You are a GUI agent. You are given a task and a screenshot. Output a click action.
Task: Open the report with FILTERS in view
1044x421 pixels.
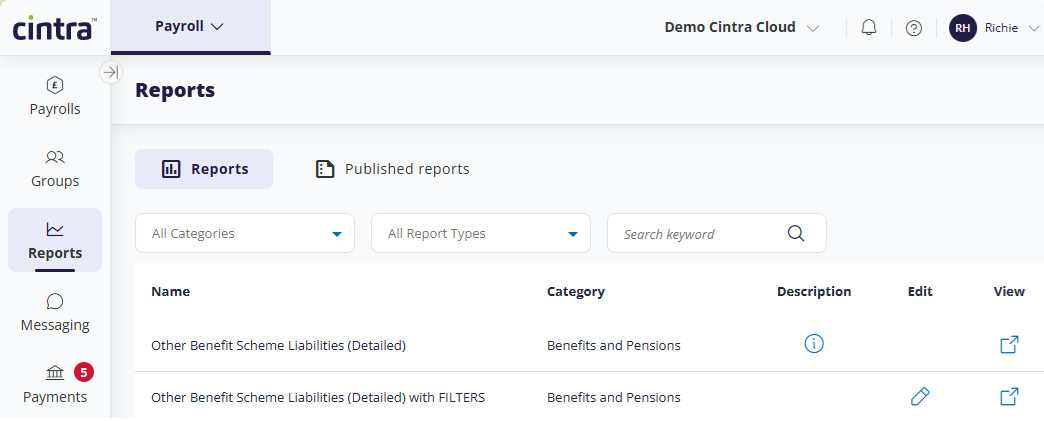tap(1009, 397)
